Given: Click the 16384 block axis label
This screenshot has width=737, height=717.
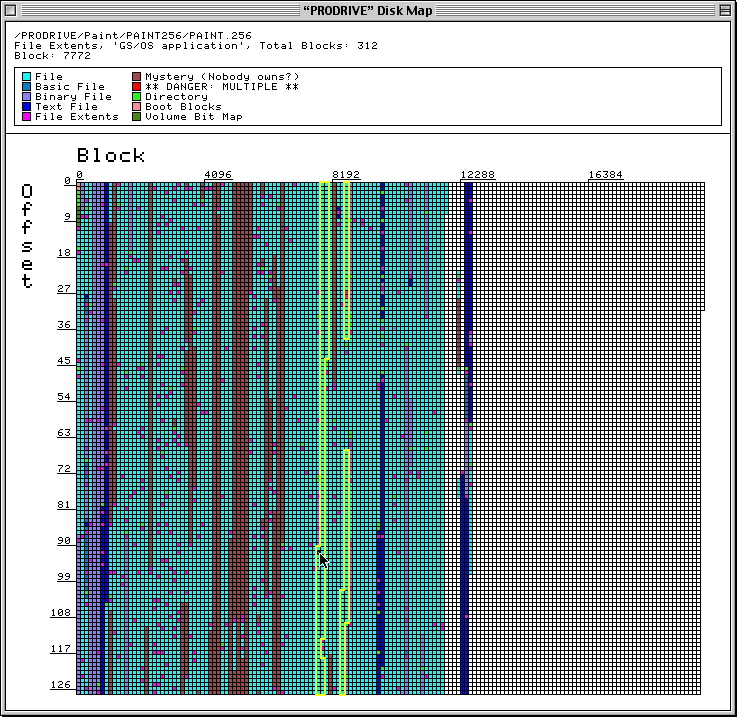Looking at the screenshot, I should (x=605, y=175).
